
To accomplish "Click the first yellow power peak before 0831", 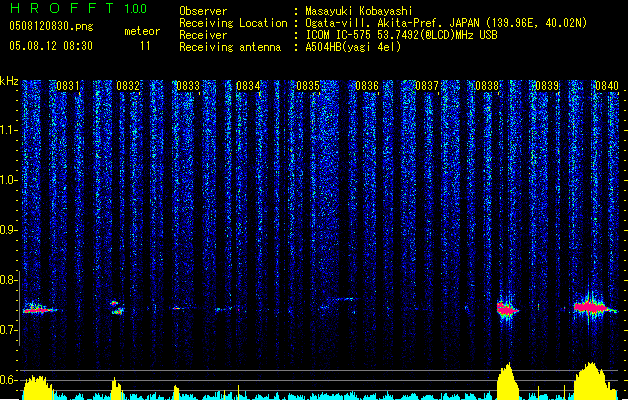I will click(37, 388).
